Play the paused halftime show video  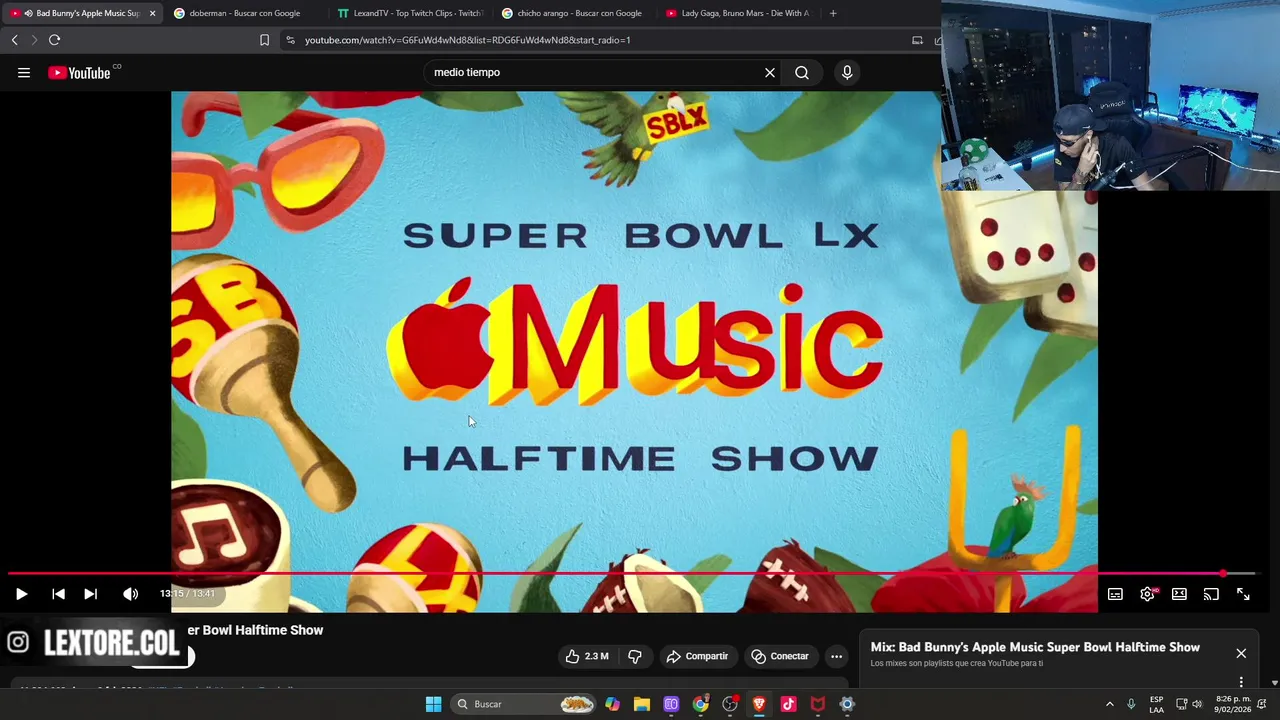coord(21,594)
